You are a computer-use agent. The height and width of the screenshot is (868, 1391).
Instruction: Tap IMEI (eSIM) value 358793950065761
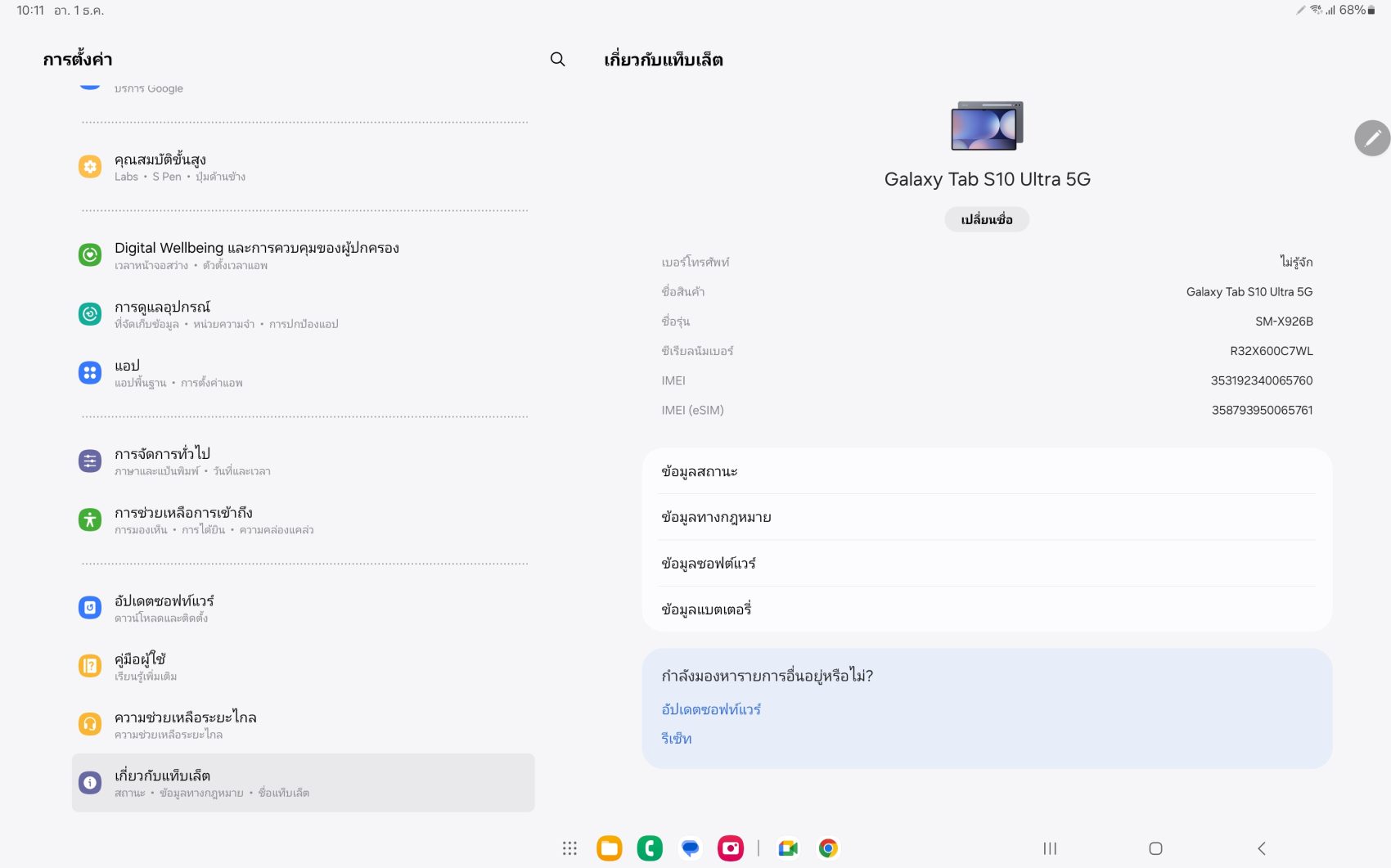click(x=1262, y=410)
